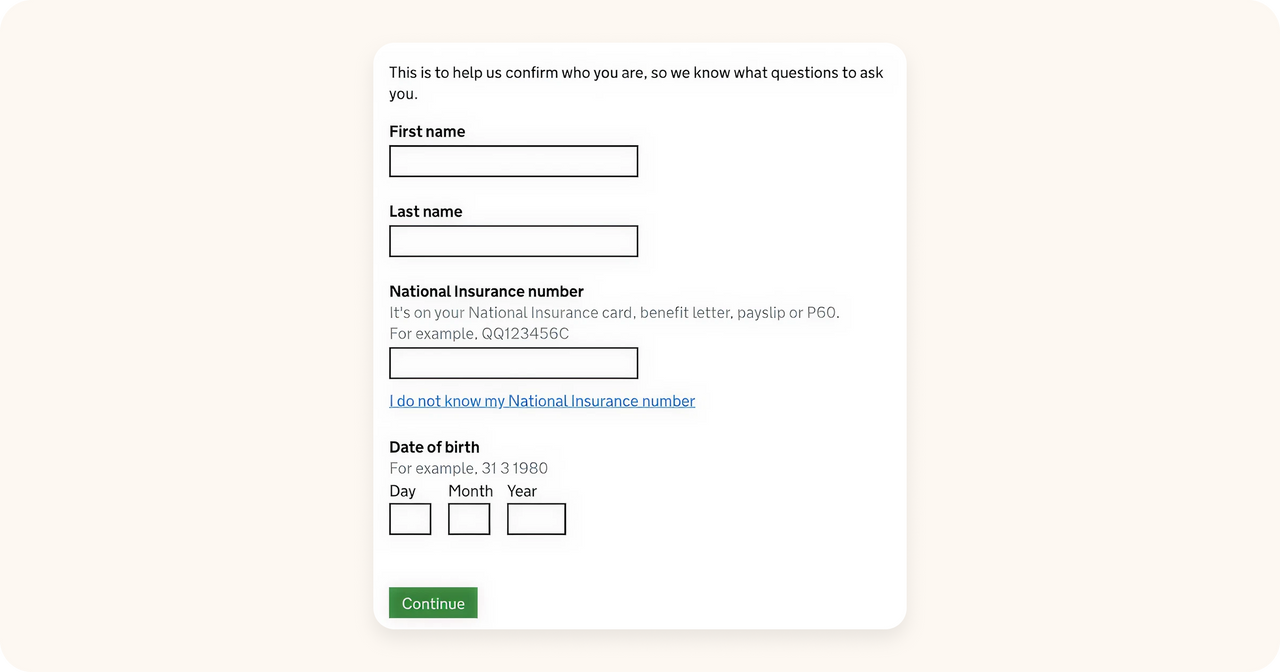This screenshot has height=672, width=1280.
Task: Click the 'For example, QQ123456C' hint text
Action: point(479,333)
